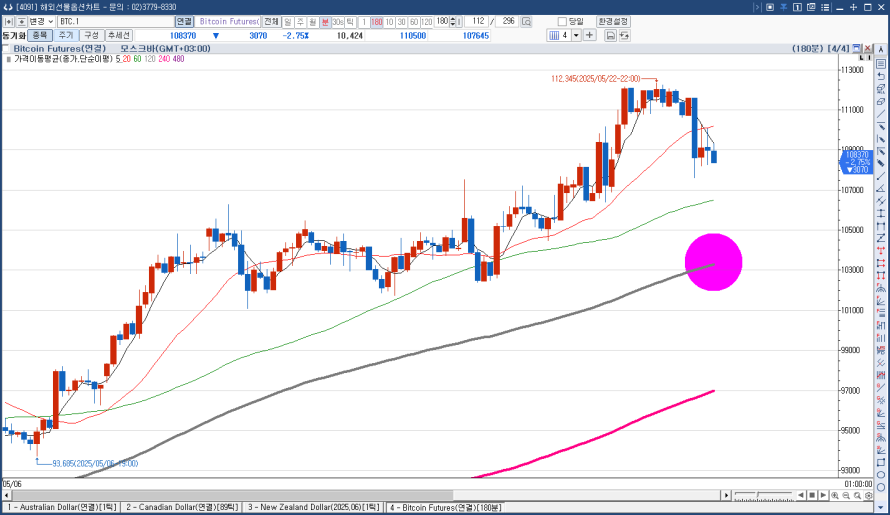Select the 일 (daily) period button
The width and height of the screenshot is (890, 515).
coord(288,21)
